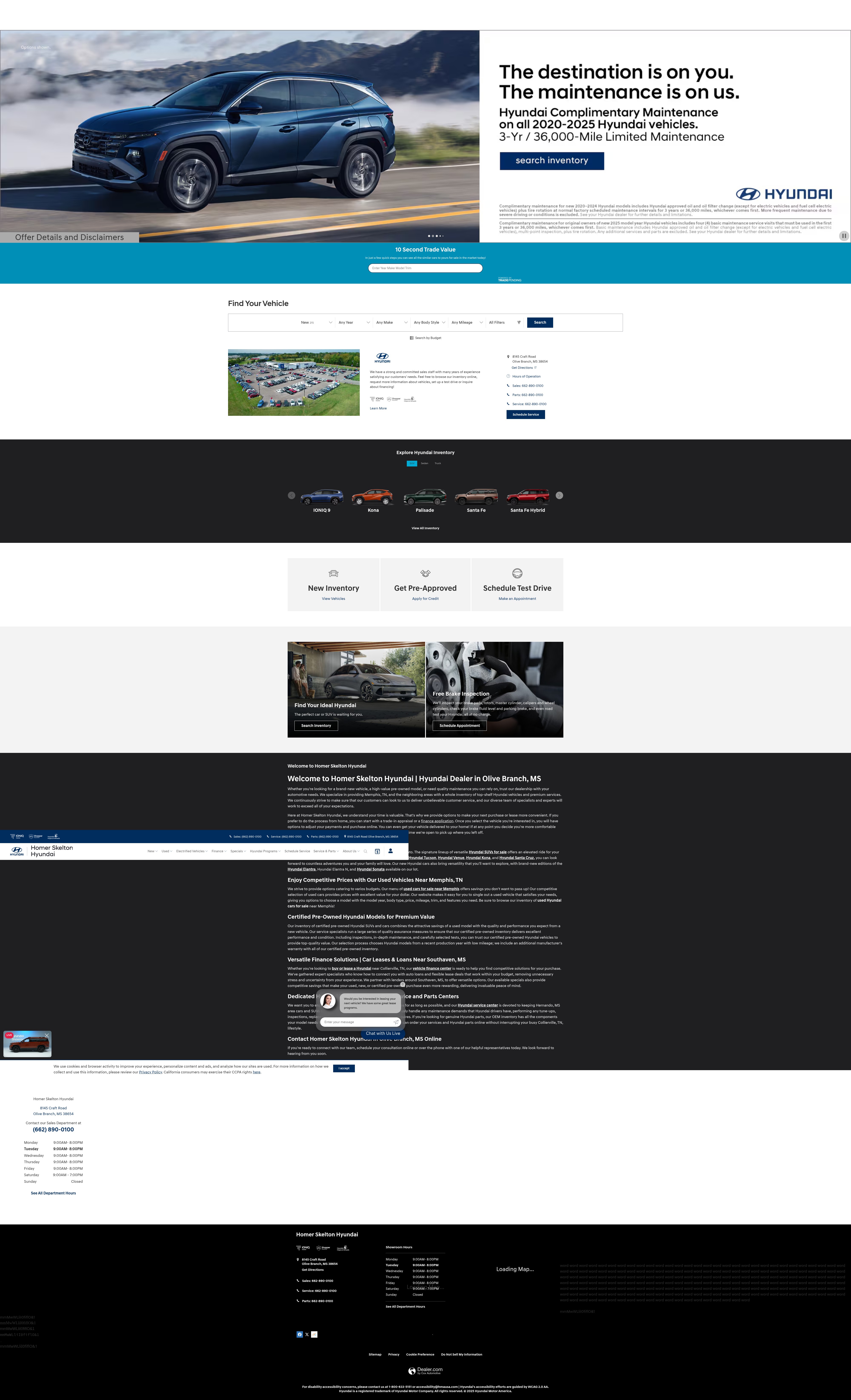The image size is (851, 1400).
Task: Open the Any Year dropdown
Action: pos(354,322)
